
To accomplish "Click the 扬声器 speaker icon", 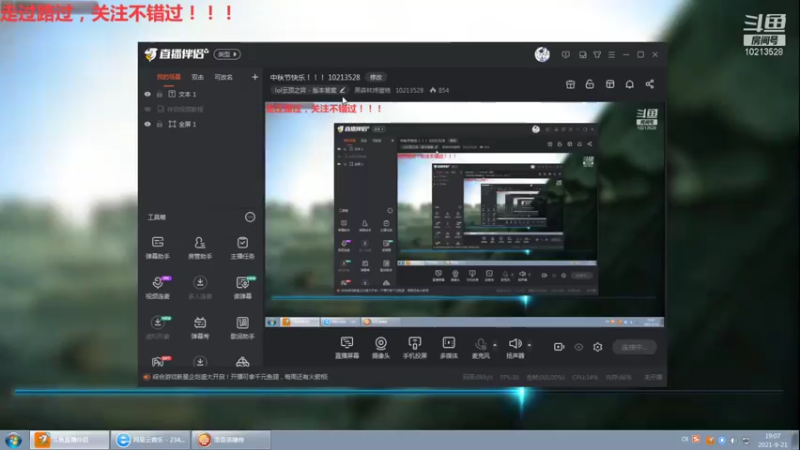I will pyautogui.click(x=515, y=343).
